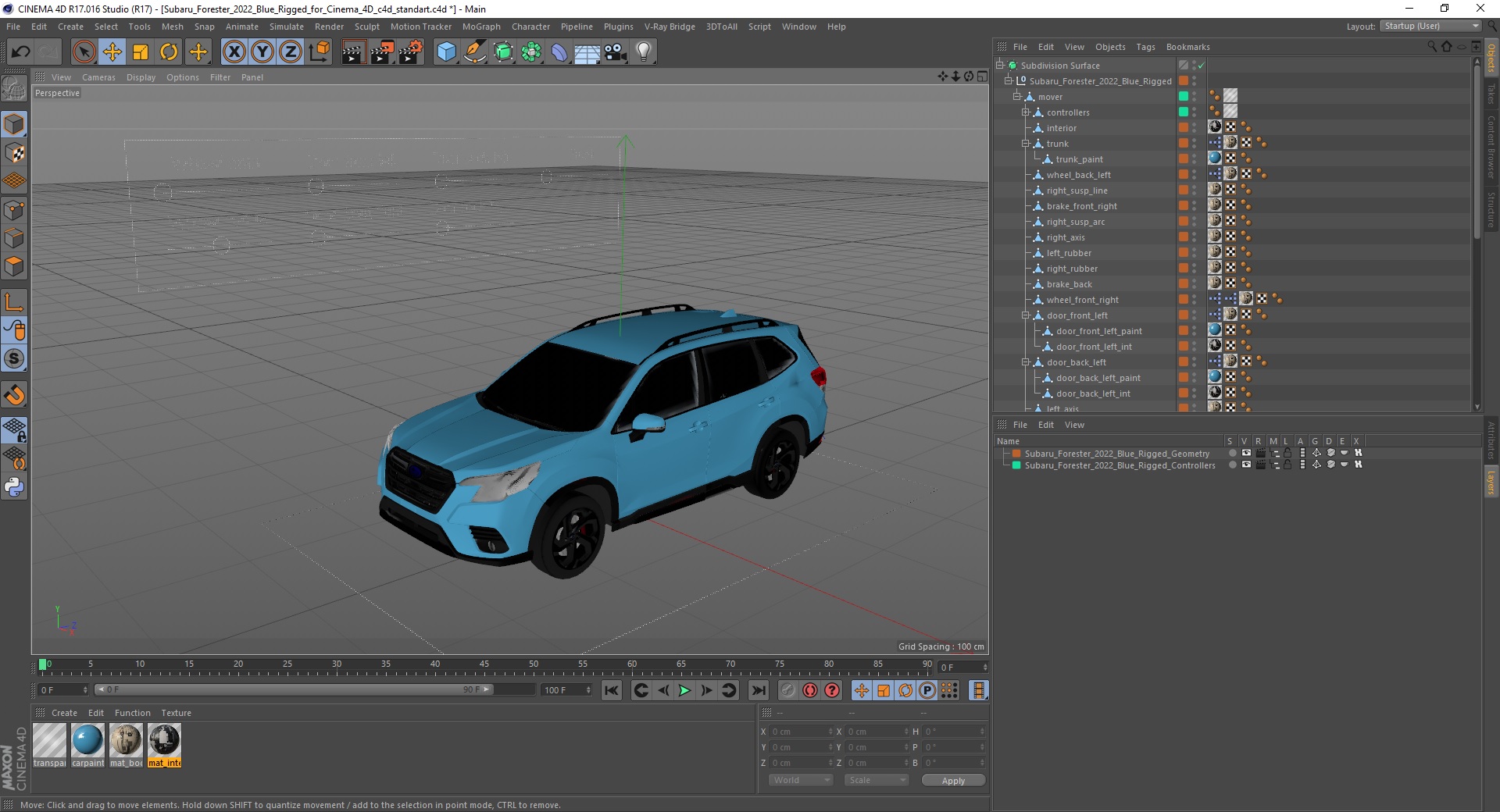This screenshot has height=812, width=1500.
Task: Select the Live Selection tool
Action: (x=84, y=52)
